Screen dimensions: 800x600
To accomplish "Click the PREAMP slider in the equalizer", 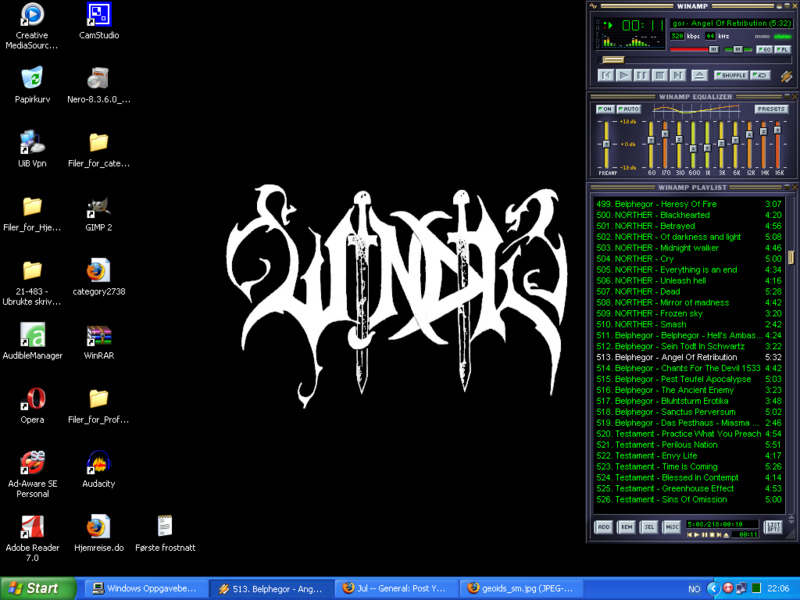I will point(606,145).
